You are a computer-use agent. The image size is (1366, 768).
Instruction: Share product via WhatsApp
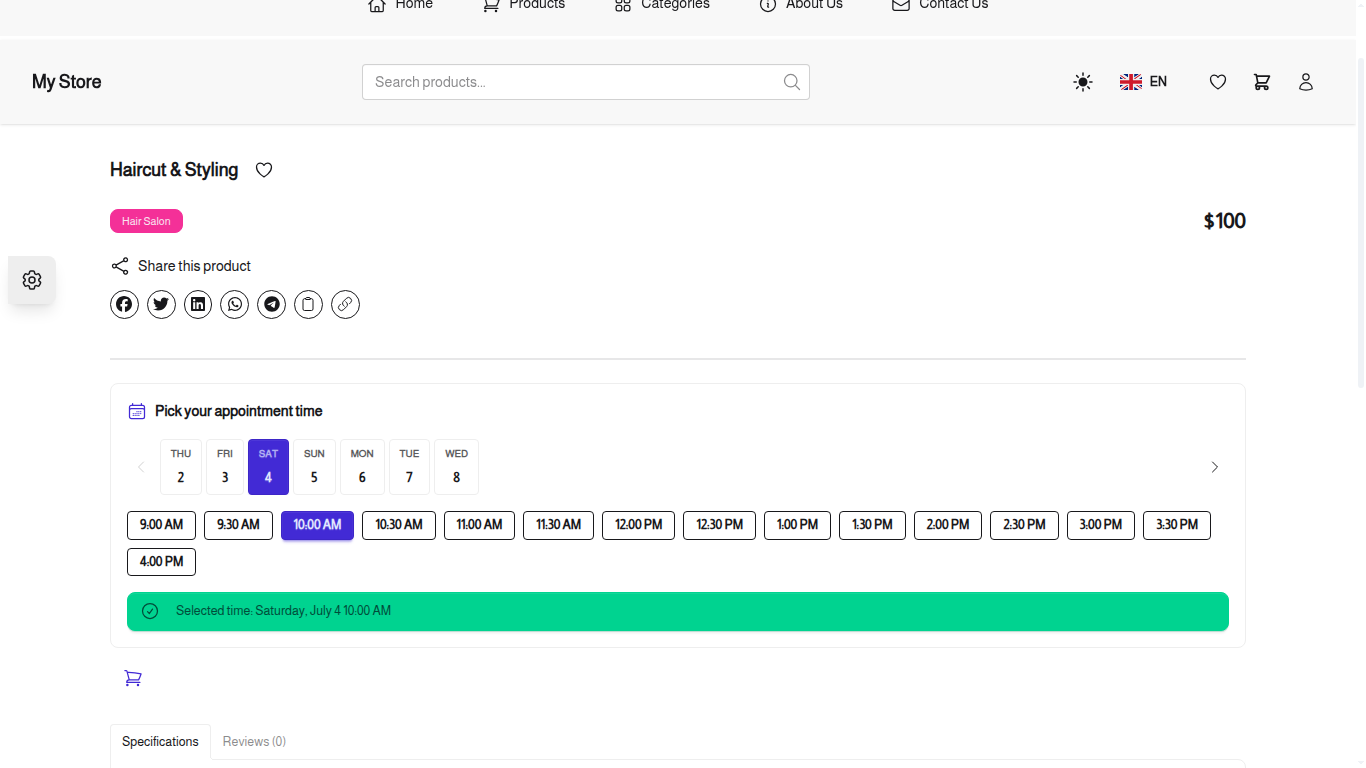pyautogui.click(x=235, y=304)
